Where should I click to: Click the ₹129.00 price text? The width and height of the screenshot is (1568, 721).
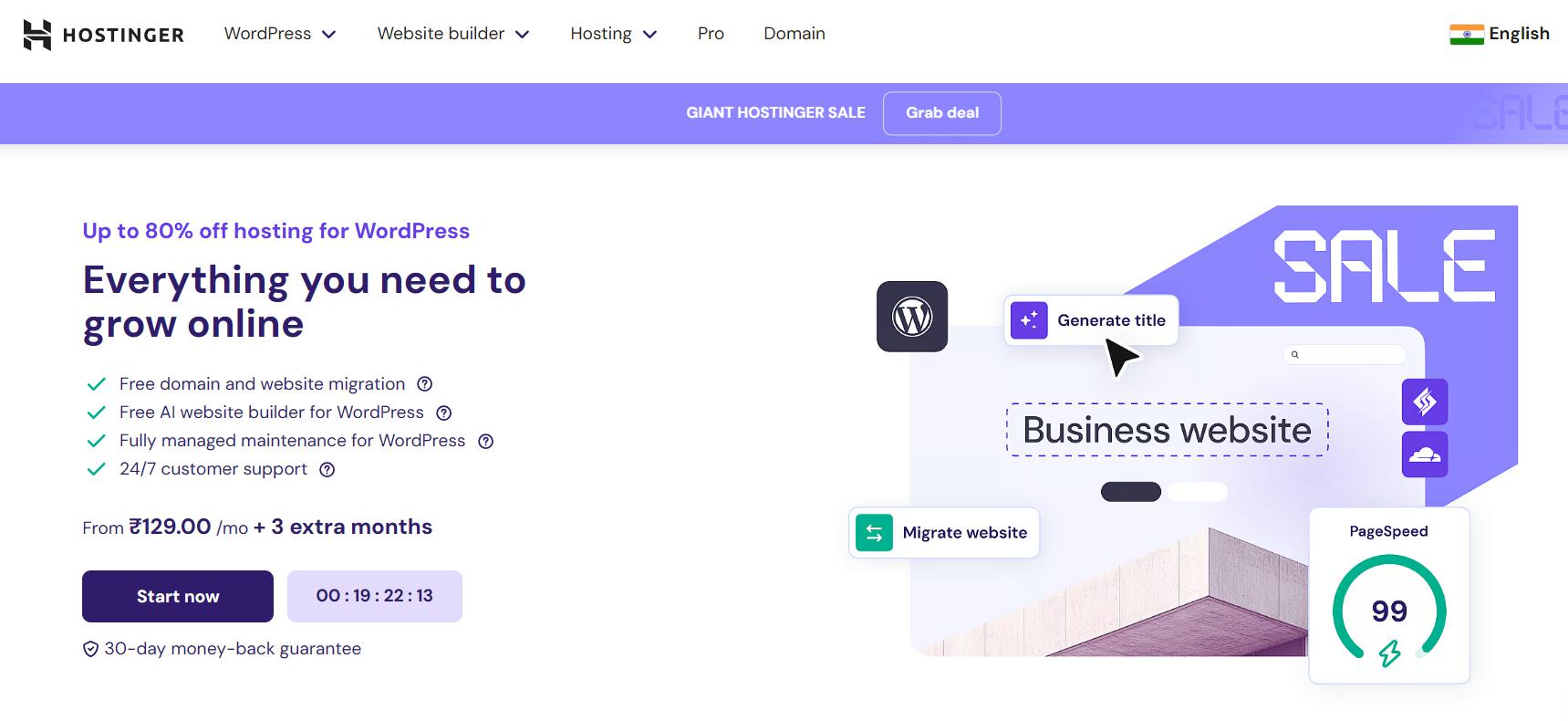(170, 527)
